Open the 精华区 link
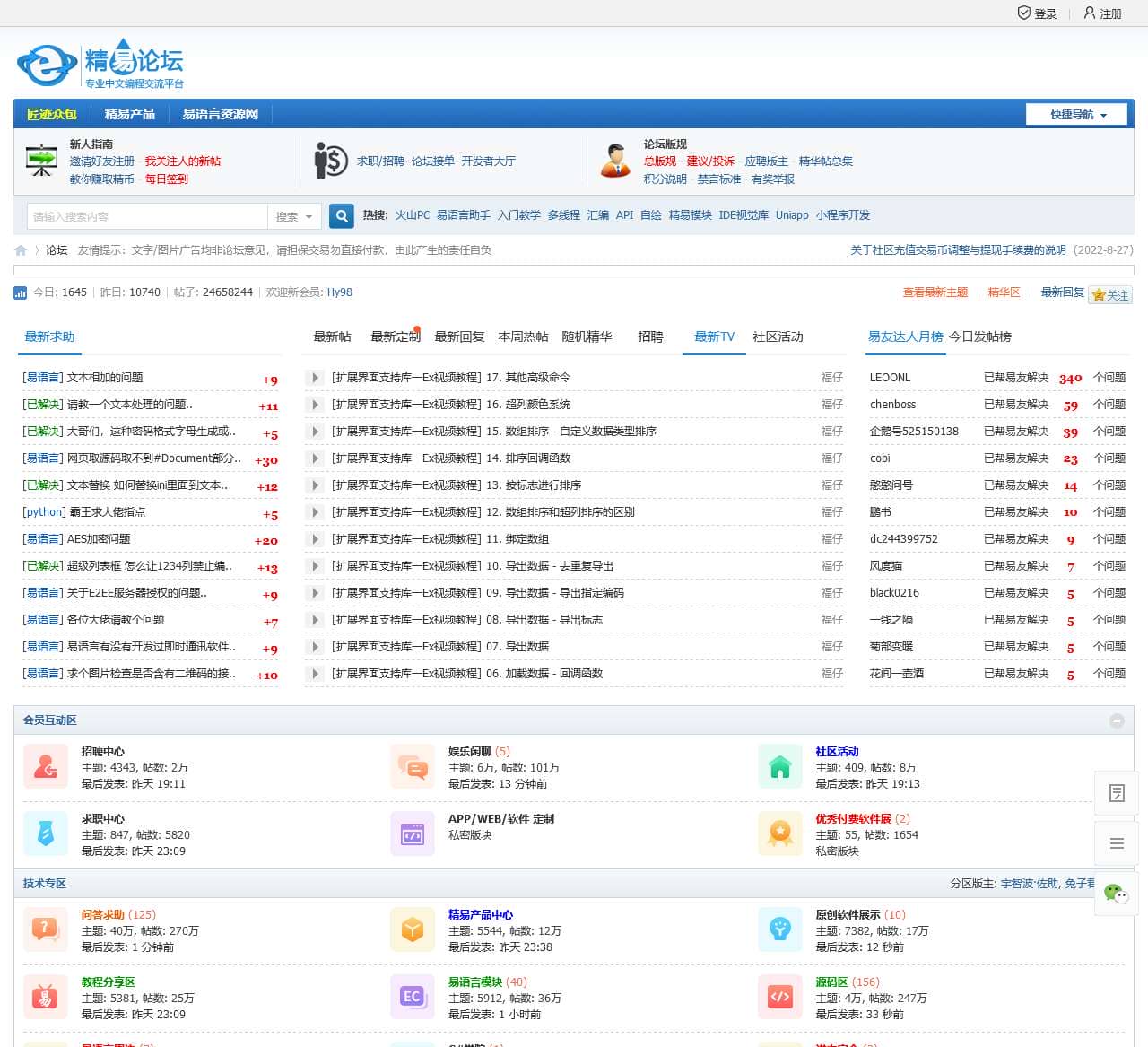 coord(1004,292)
